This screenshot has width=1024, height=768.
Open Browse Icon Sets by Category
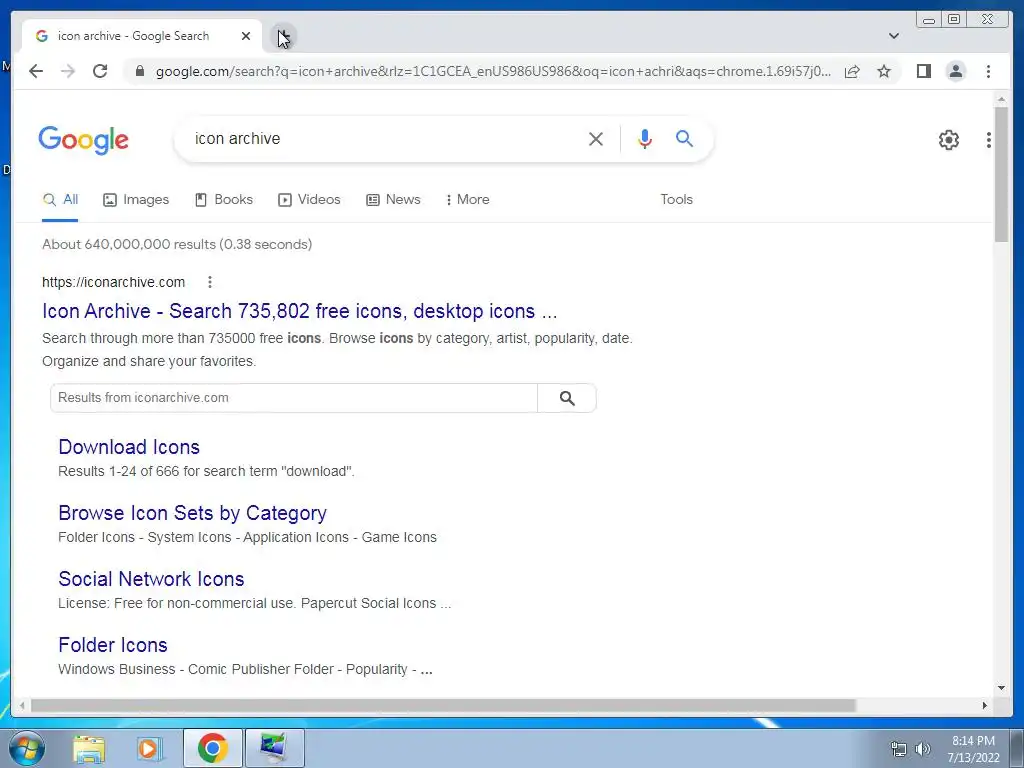click(192, 513)
